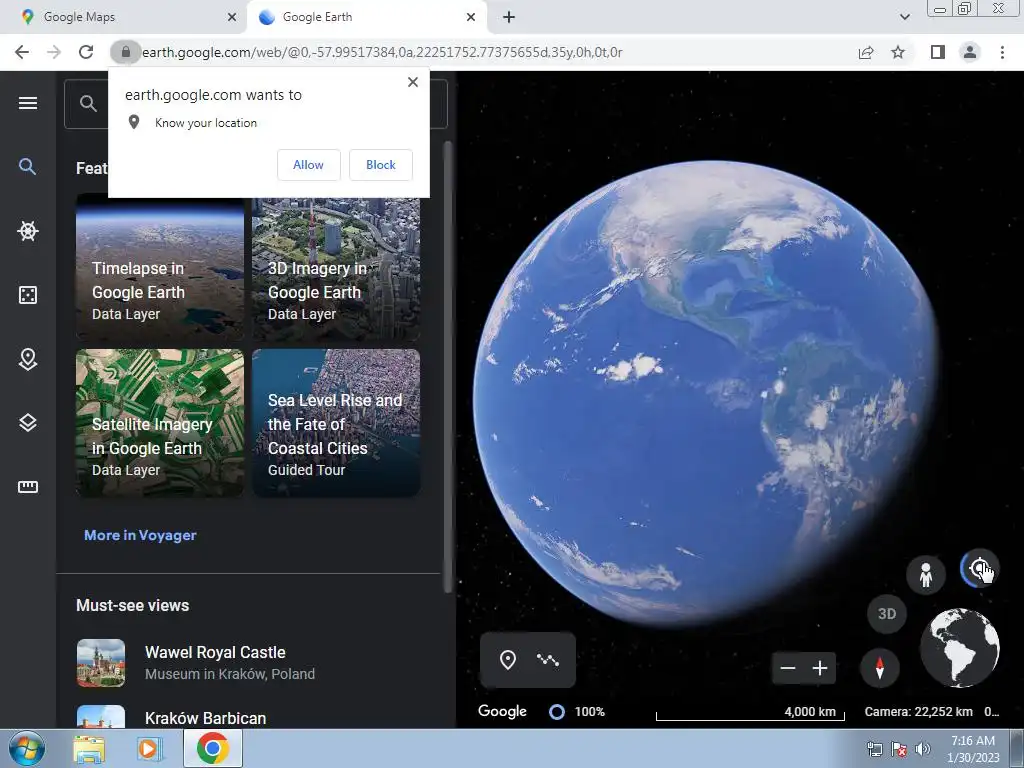
Task: Click the left panel scrollbar
Action: tap(448, 366)
